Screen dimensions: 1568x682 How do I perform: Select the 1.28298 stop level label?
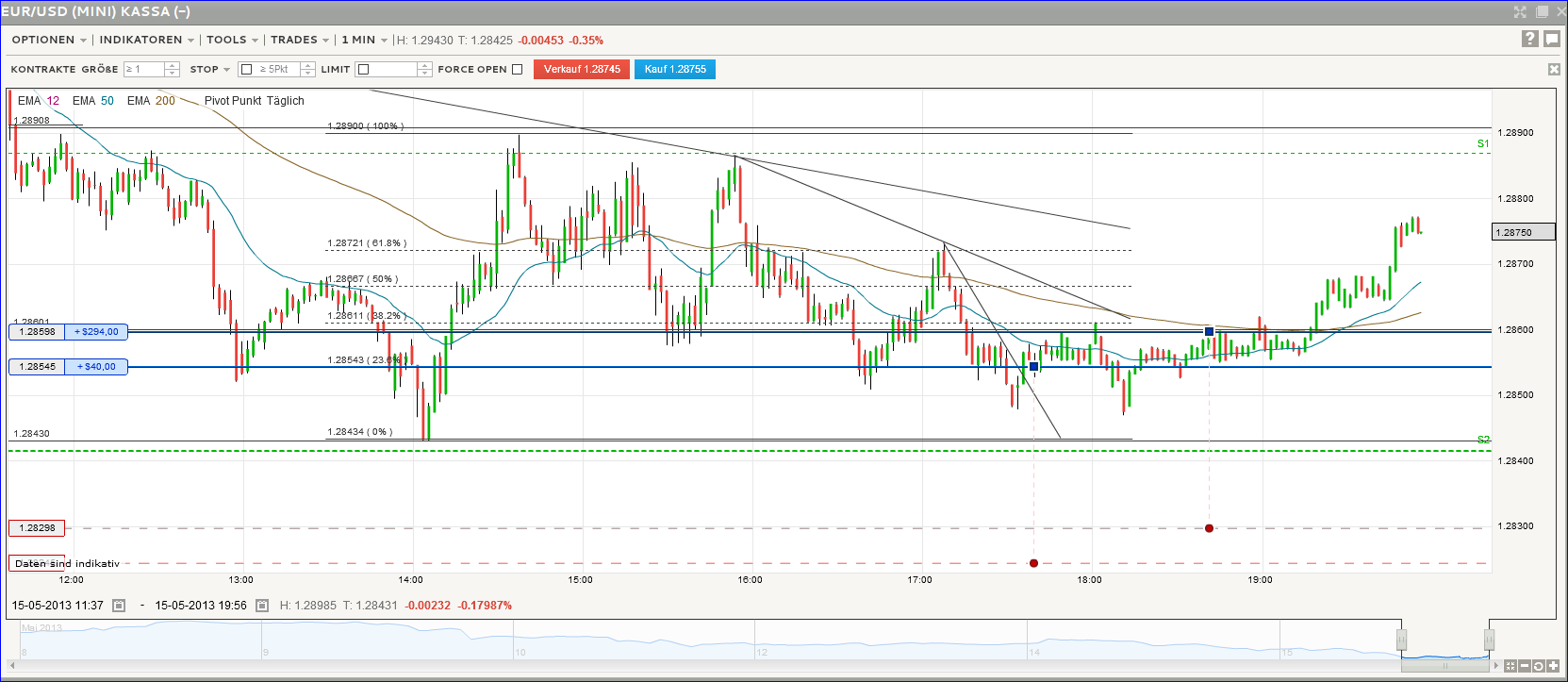[37, 528]
